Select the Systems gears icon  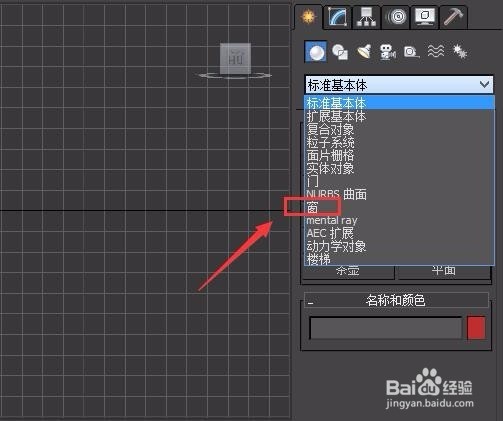460,52
